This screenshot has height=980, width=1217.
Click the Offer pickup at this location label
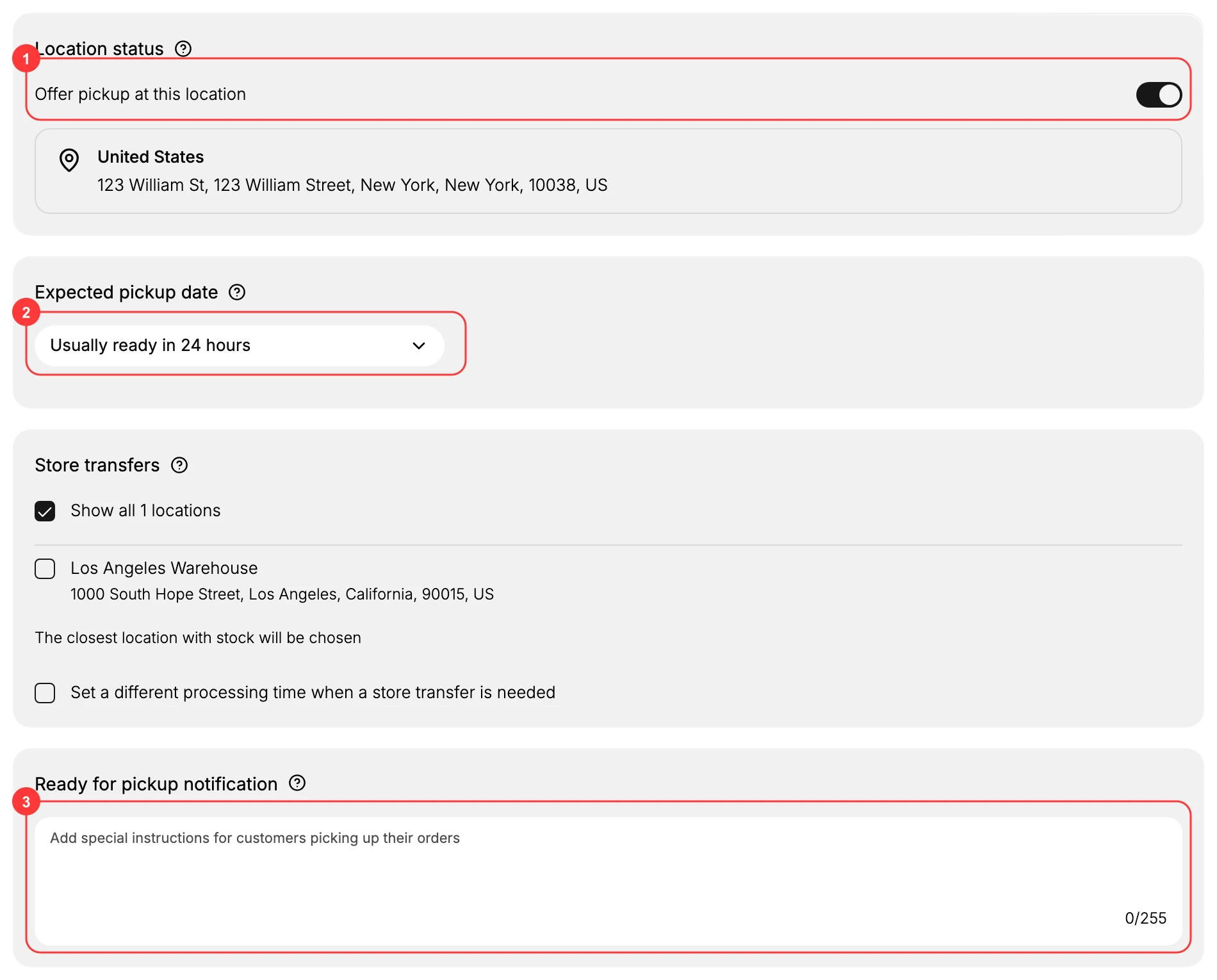(140, 94)
